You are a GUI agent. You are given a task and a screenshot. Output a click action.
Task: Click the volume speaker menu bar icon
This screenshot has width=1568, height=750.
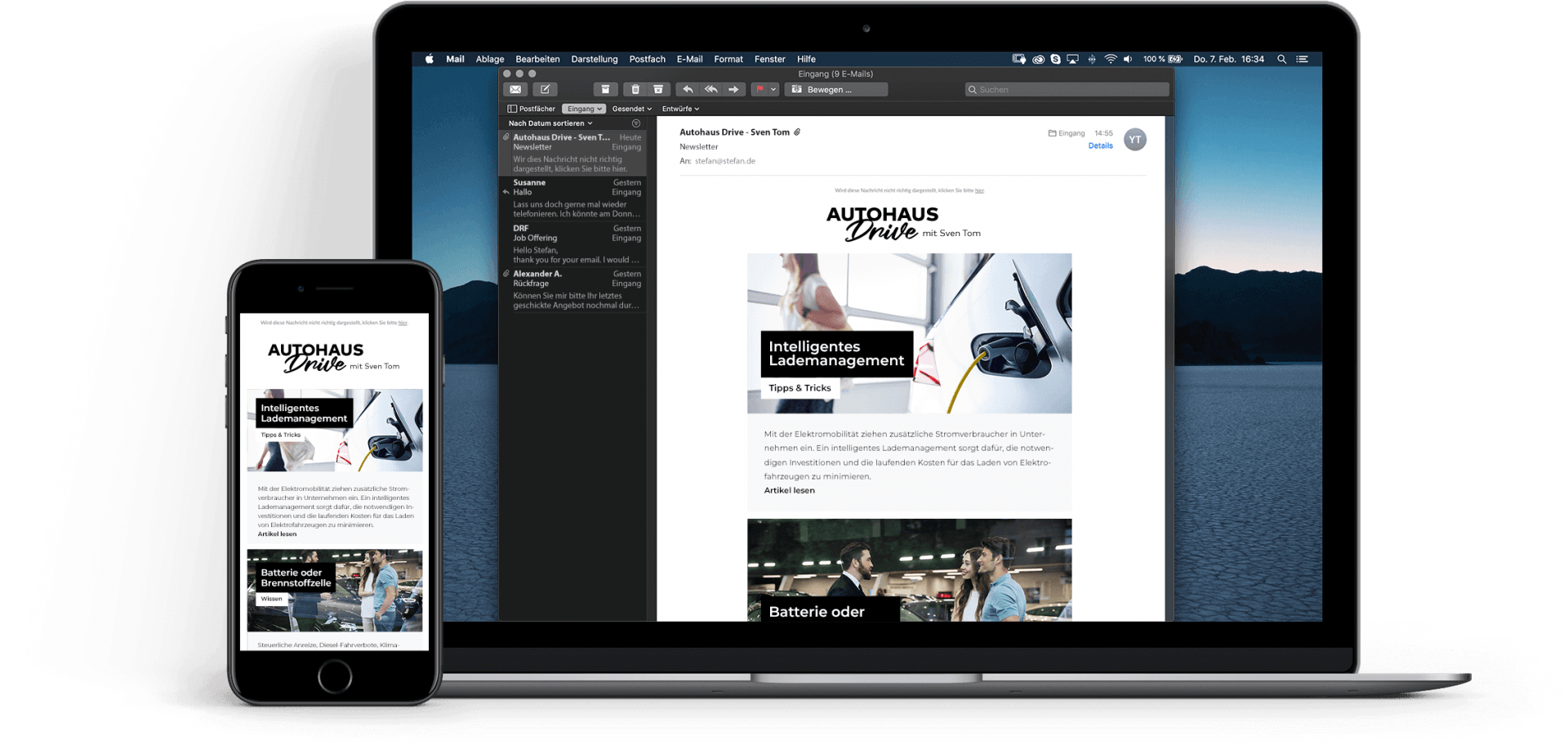(x=1128, y=60)
